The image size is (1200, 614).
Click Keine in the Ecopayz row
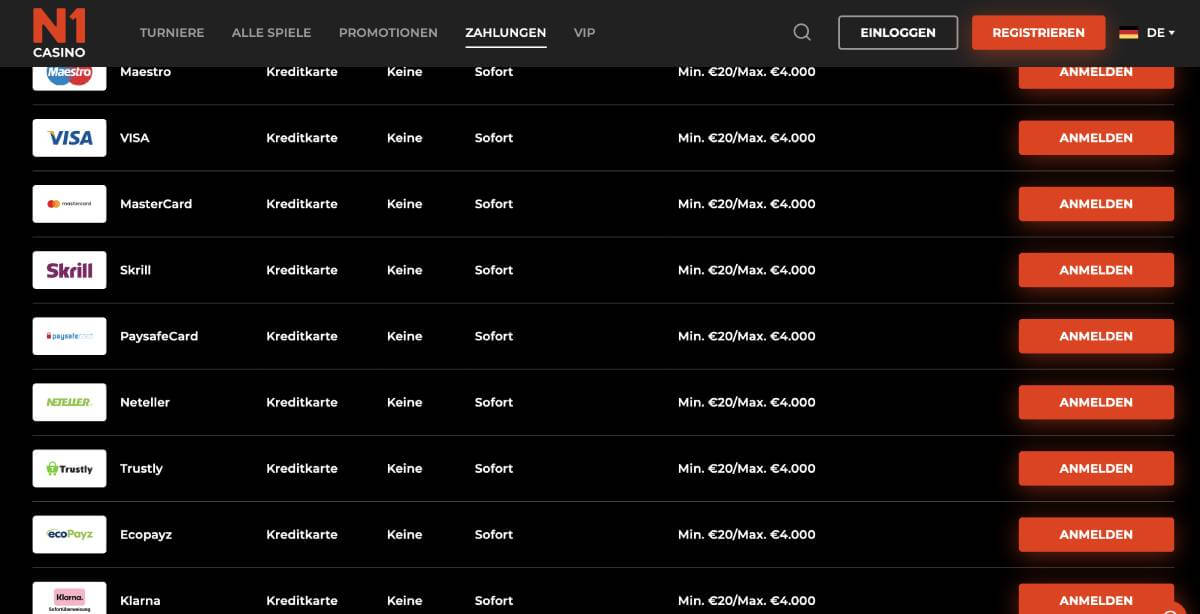pyautogui.click(x=404, y=534)
